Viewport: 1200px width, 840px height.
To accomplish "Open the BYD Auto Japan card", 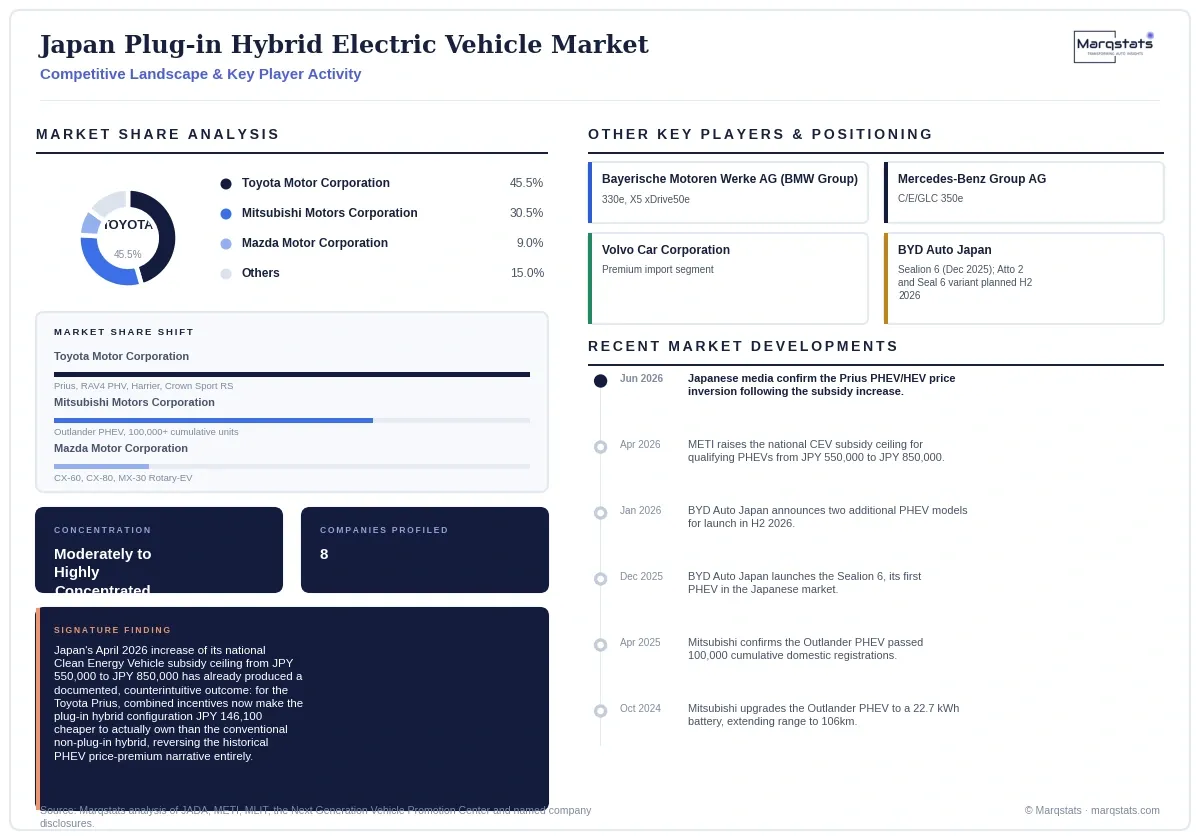I will [x=1024, y=278].
